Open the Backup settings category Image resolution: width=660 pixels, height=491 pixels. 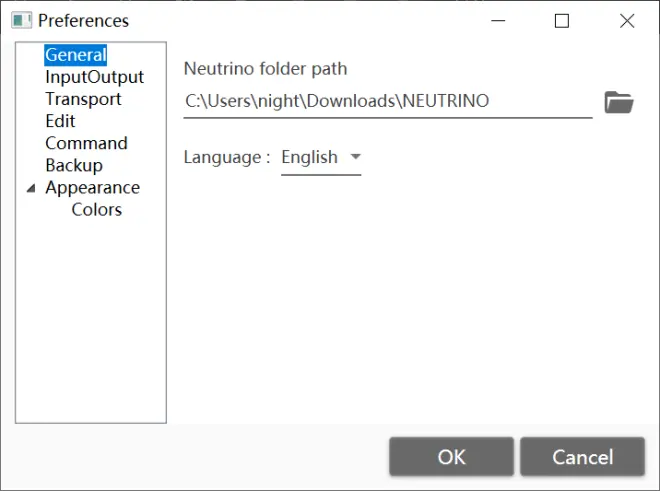pyautogui.click(x=74, y=165)
